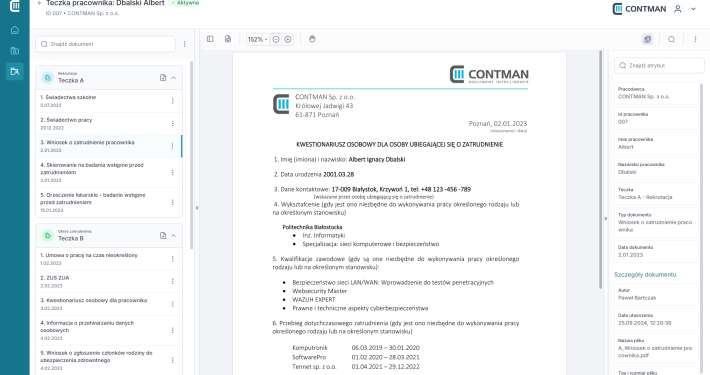Collapse the Teczka B section
The image size is (710, 375).
tap(173, 236)
